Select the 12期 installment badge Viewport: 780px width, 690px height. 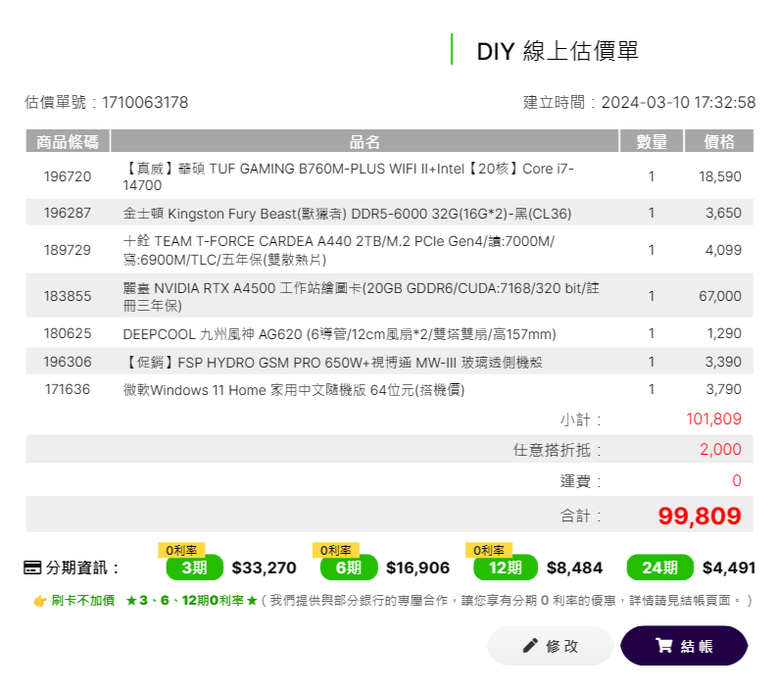click(x=505, y=568)
